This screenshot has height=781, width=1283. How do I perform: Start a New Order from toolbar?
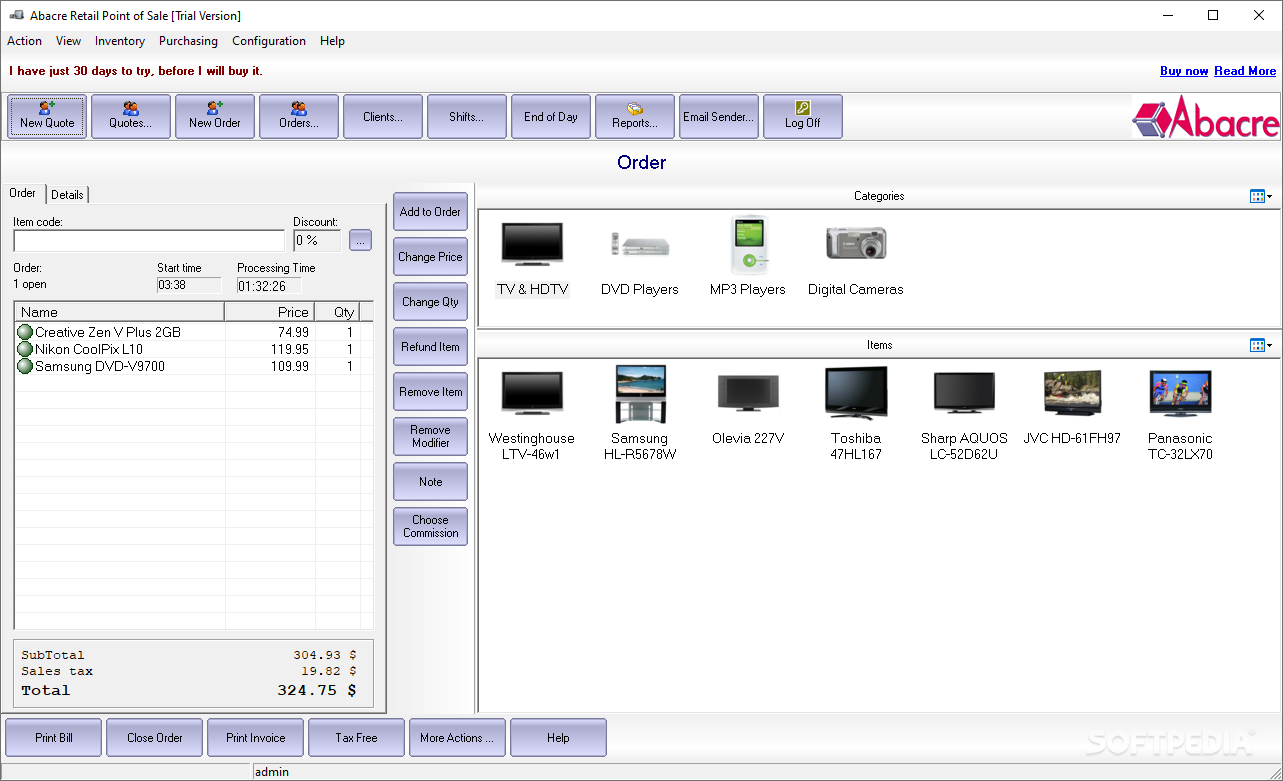tap(215, 116)
